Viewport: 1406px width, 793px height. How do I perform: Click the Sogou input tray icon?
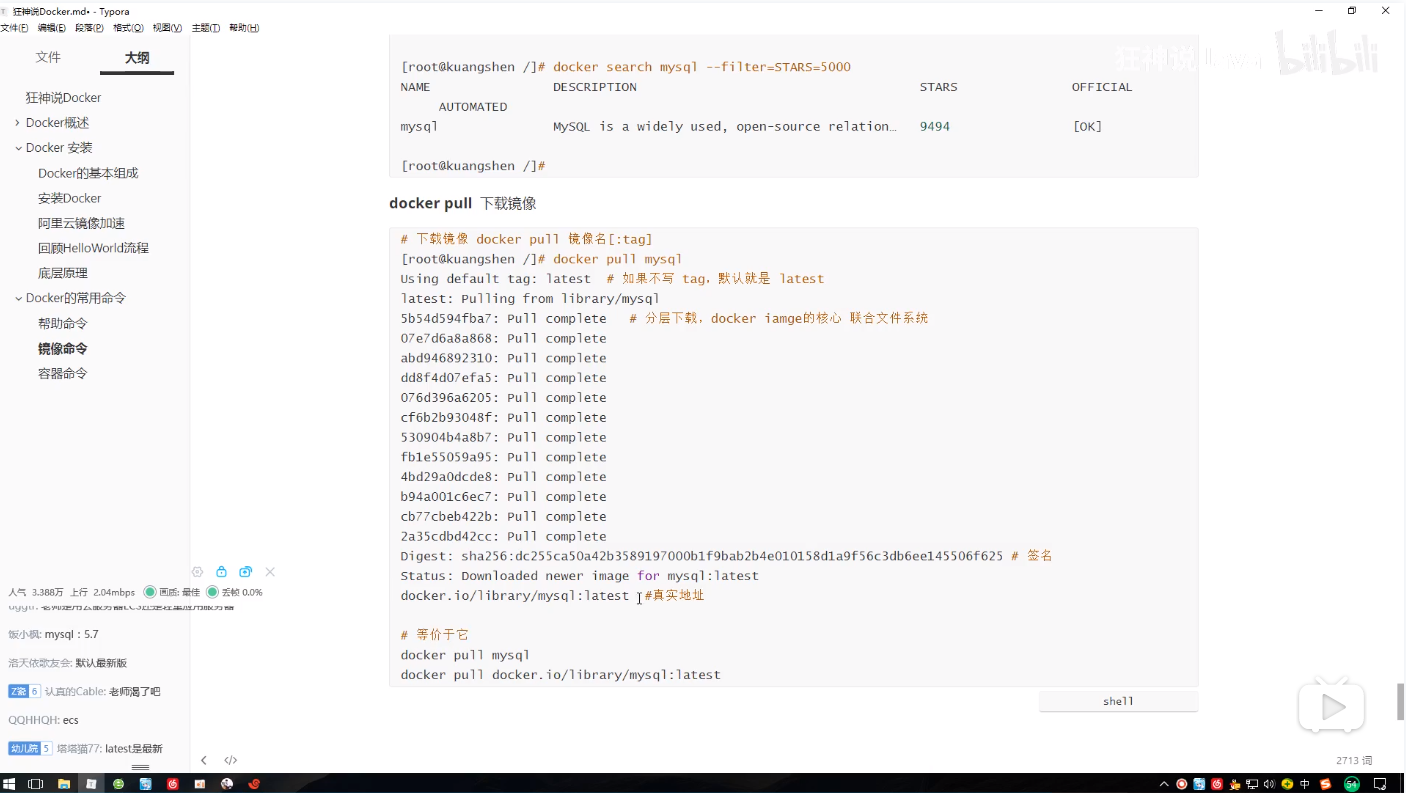1325,784
